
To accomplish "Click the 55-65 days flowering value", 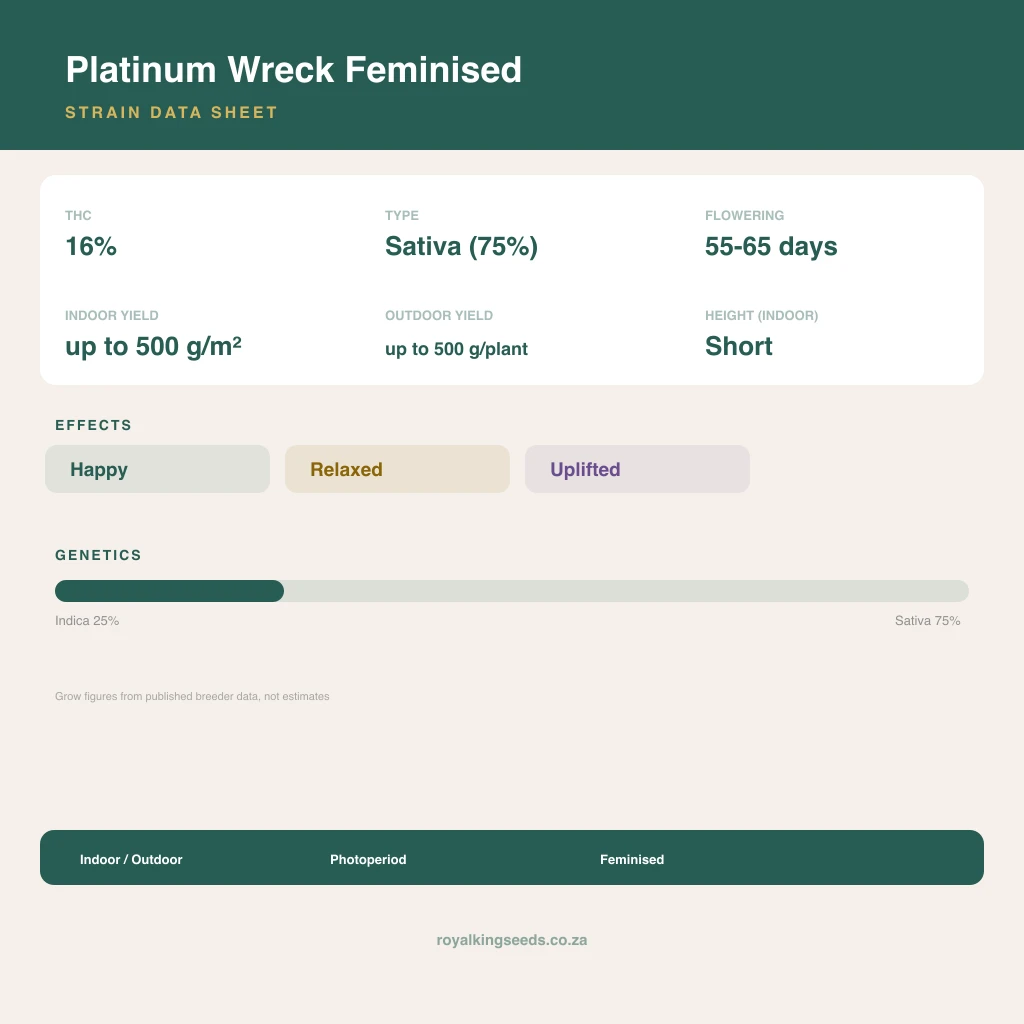I will (x=771, y=246).
